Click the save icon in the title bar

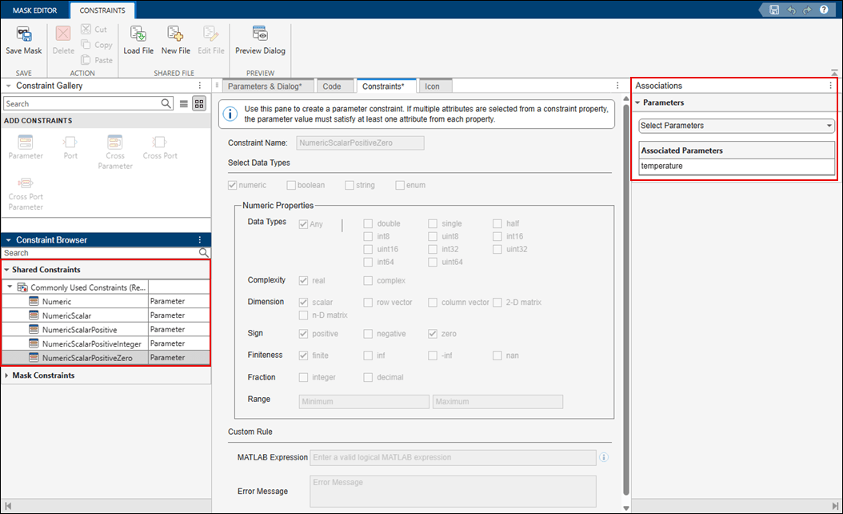tap(774, 10)
